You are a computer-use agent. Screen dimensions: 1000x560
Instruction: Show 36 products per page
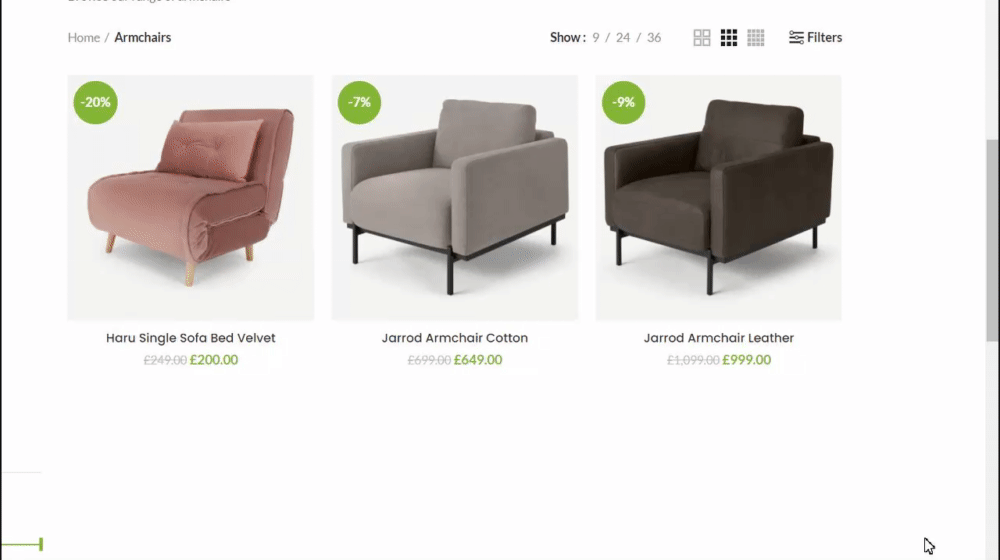point(654,38)
